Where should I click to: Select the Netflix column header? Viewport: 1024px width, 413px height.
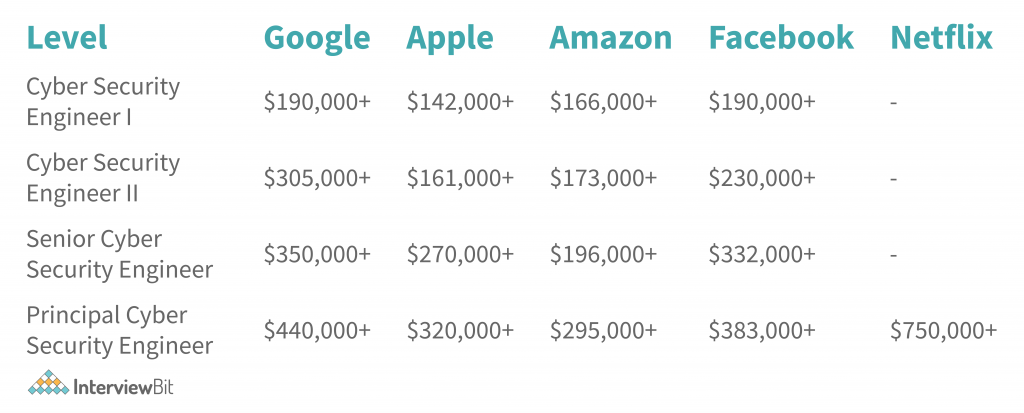(x=941, y=38)
